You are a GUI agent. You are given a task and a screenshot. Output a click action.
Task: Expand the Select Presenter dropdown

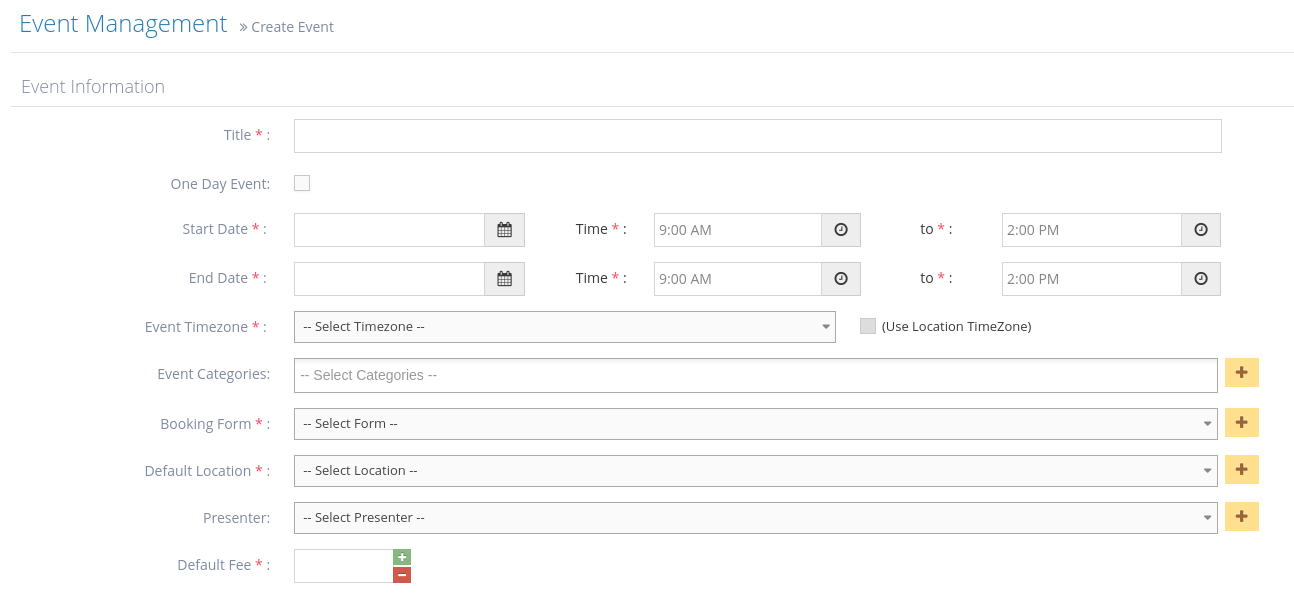755,518
